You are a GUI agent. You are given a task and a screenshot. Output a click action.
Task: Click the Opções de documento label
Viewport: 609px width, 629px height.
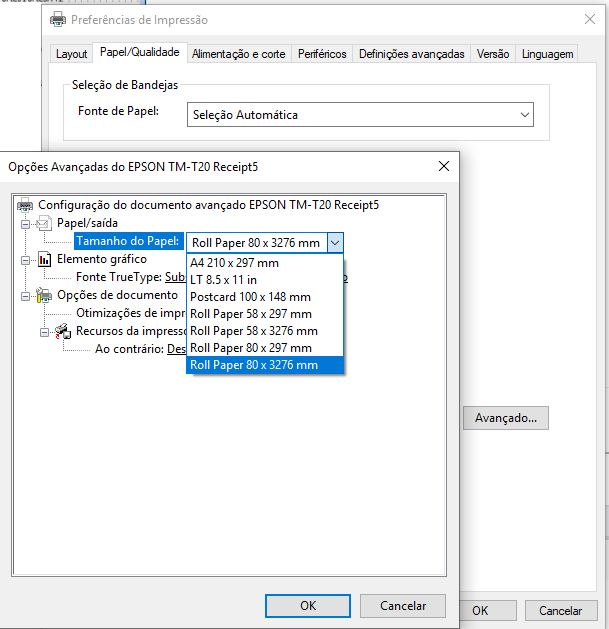click(117, 295)
